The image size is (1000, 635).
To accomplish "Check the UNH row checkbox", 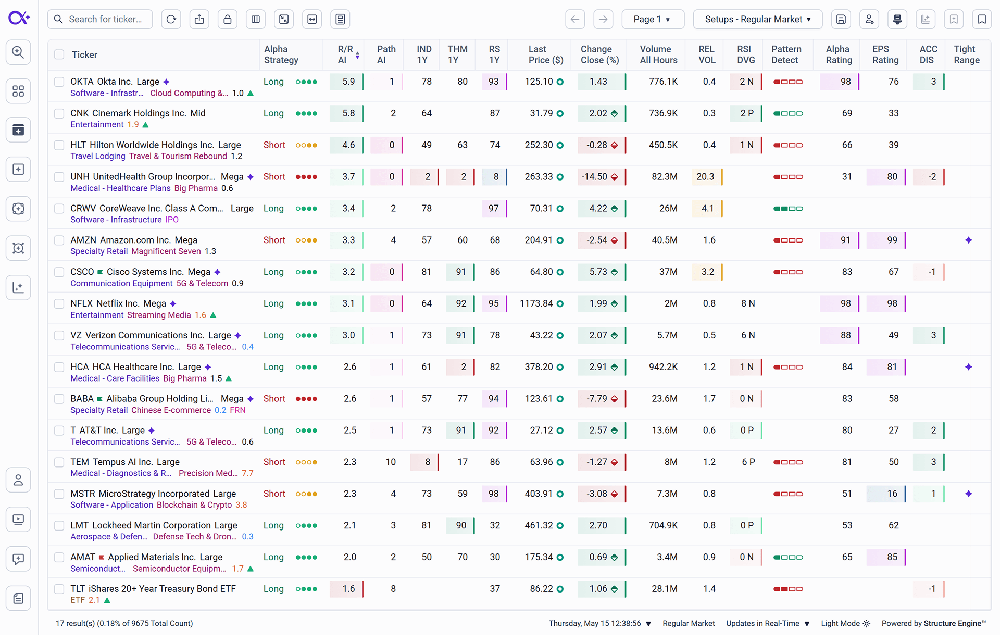I will coord(59,177).
